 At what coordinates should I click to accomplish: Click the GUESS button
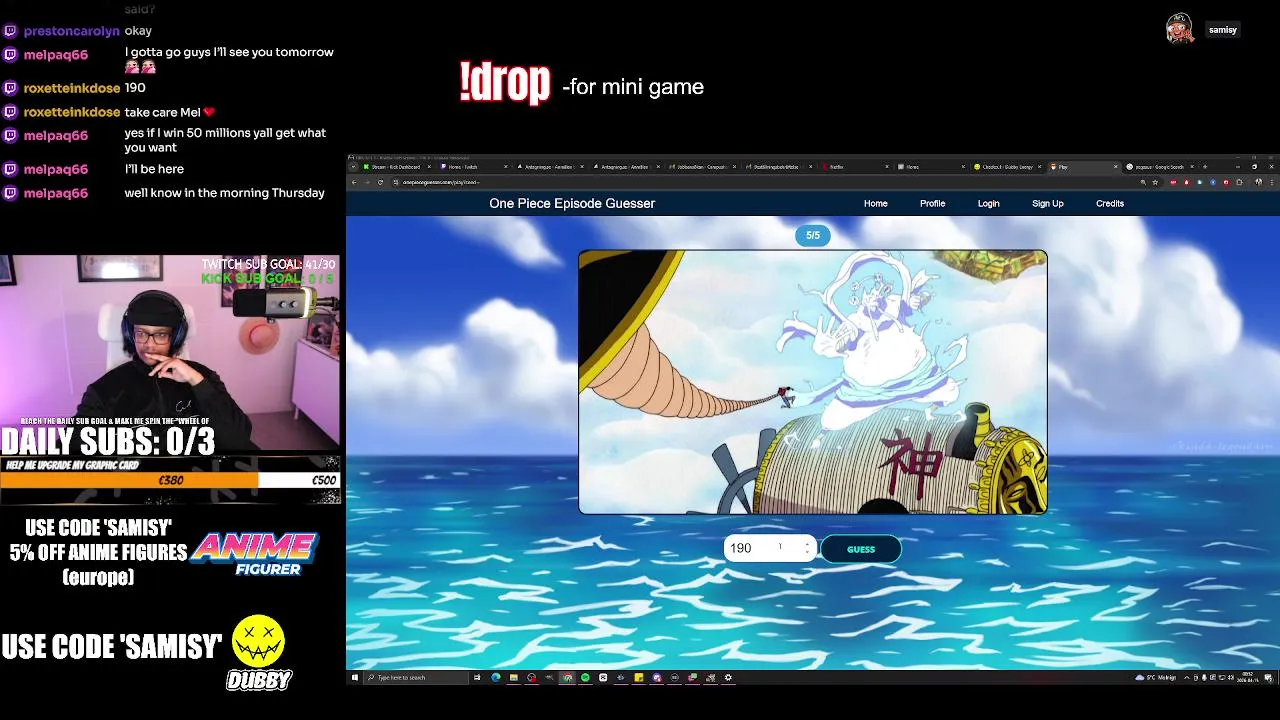tap(860, 549)
